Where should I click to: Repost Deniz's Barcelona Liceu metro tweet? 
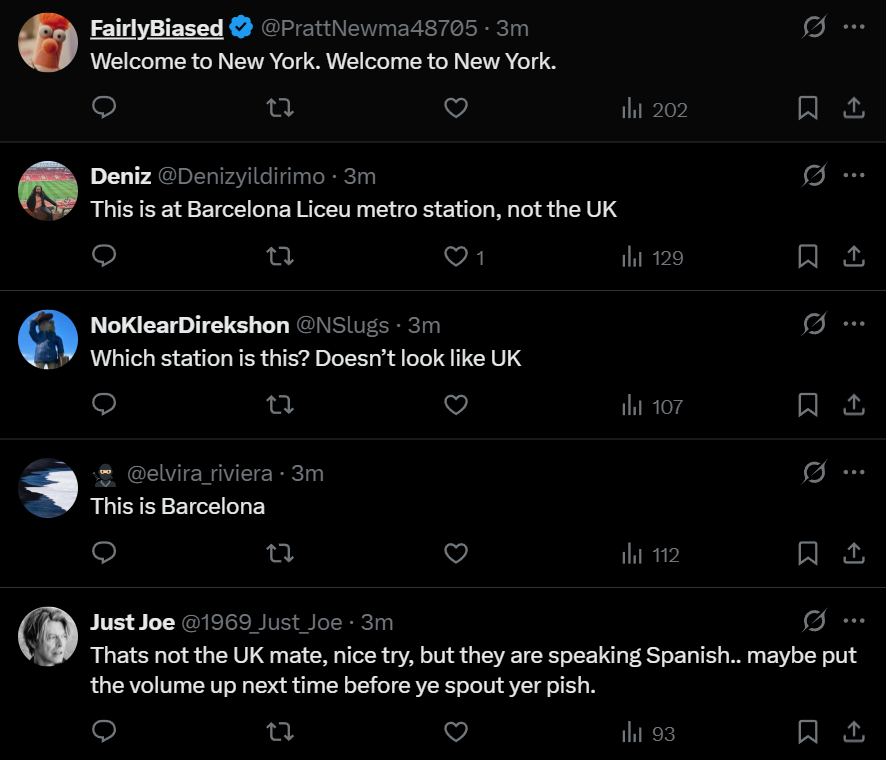(281, 257)
